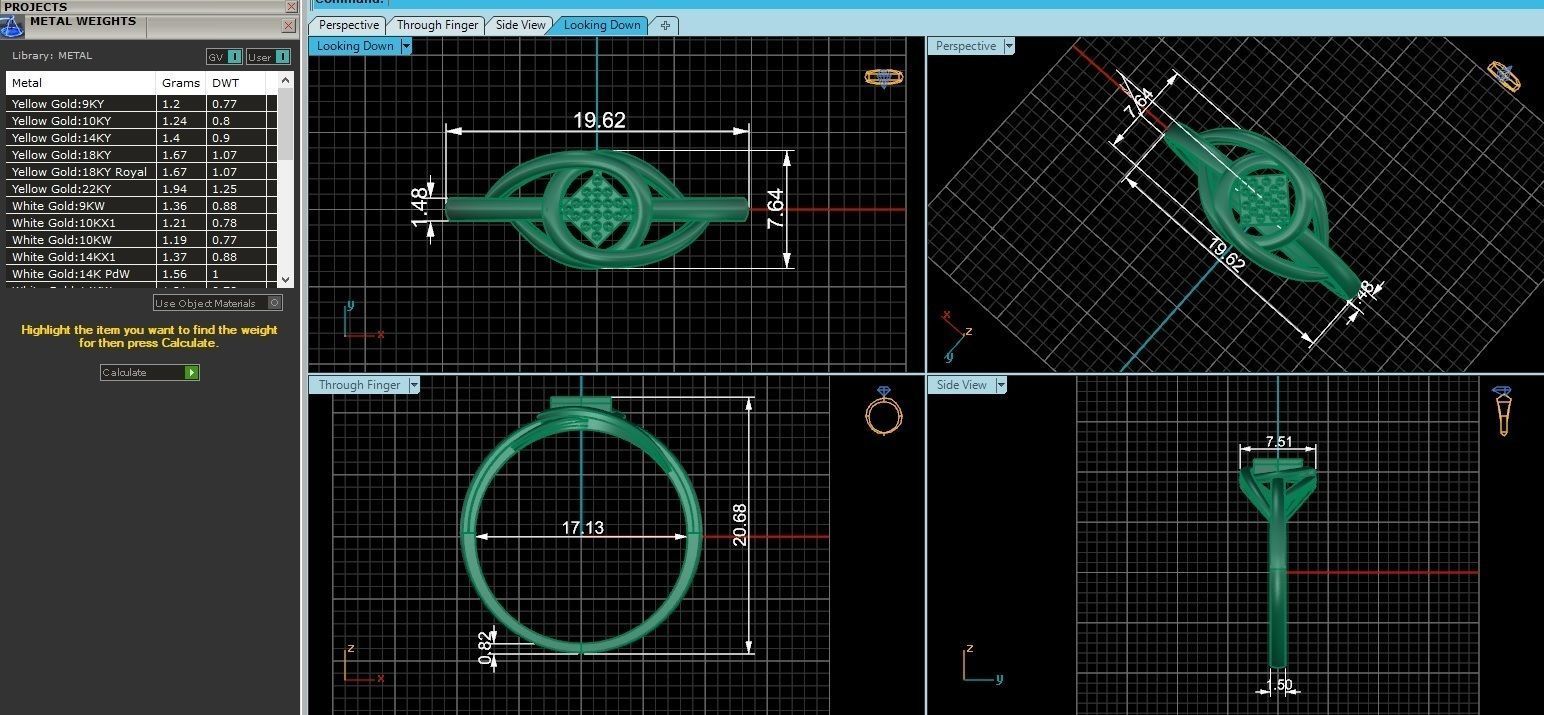Viewport: 1544px width, 715px height.
Task: Click the Through Finger ring orientation icon
Action: [x=884, y=411]
